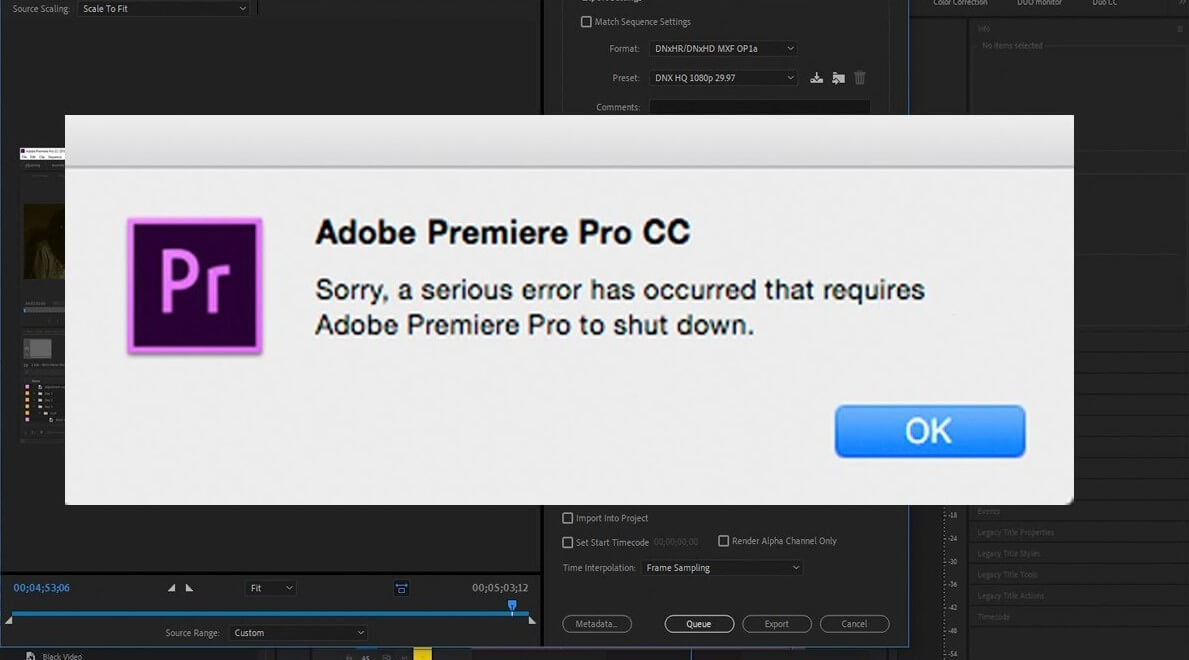Click the Set In Point triangle icon
This screenshot has width=1189, height=660.
click(x=171, y=588)
